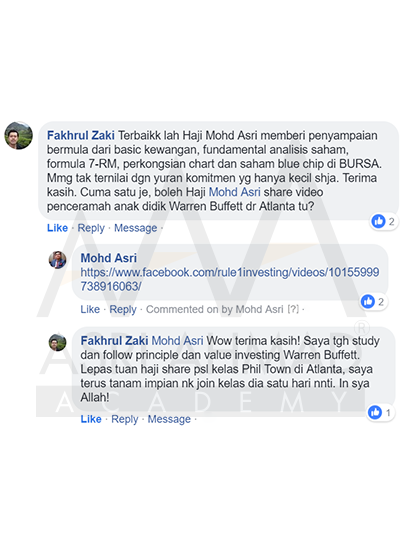Image resolution: width=402 pixels, height=552 pixels.
Task: Message Fakhrul Zaki from the last reply
Action: pyautogui.click(x=169, y=419)
